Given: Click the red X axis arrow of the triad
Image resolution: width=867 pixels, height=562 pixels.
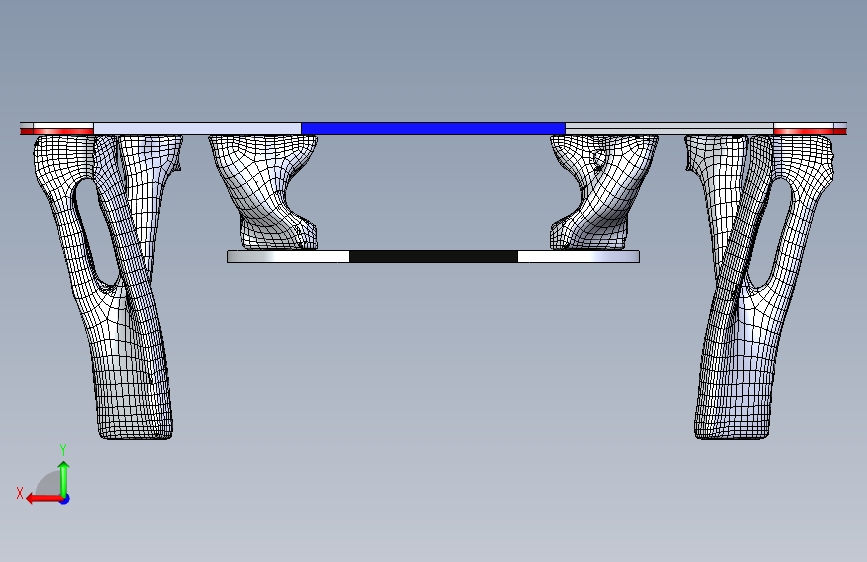Looking at the screenshot, I should click(43, 499).
